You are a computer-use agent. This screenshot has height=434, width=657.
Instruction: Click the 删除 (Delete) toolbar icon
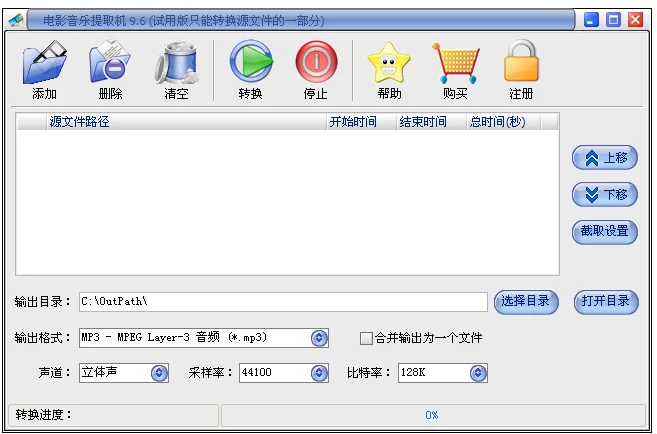tap(110, 62)
